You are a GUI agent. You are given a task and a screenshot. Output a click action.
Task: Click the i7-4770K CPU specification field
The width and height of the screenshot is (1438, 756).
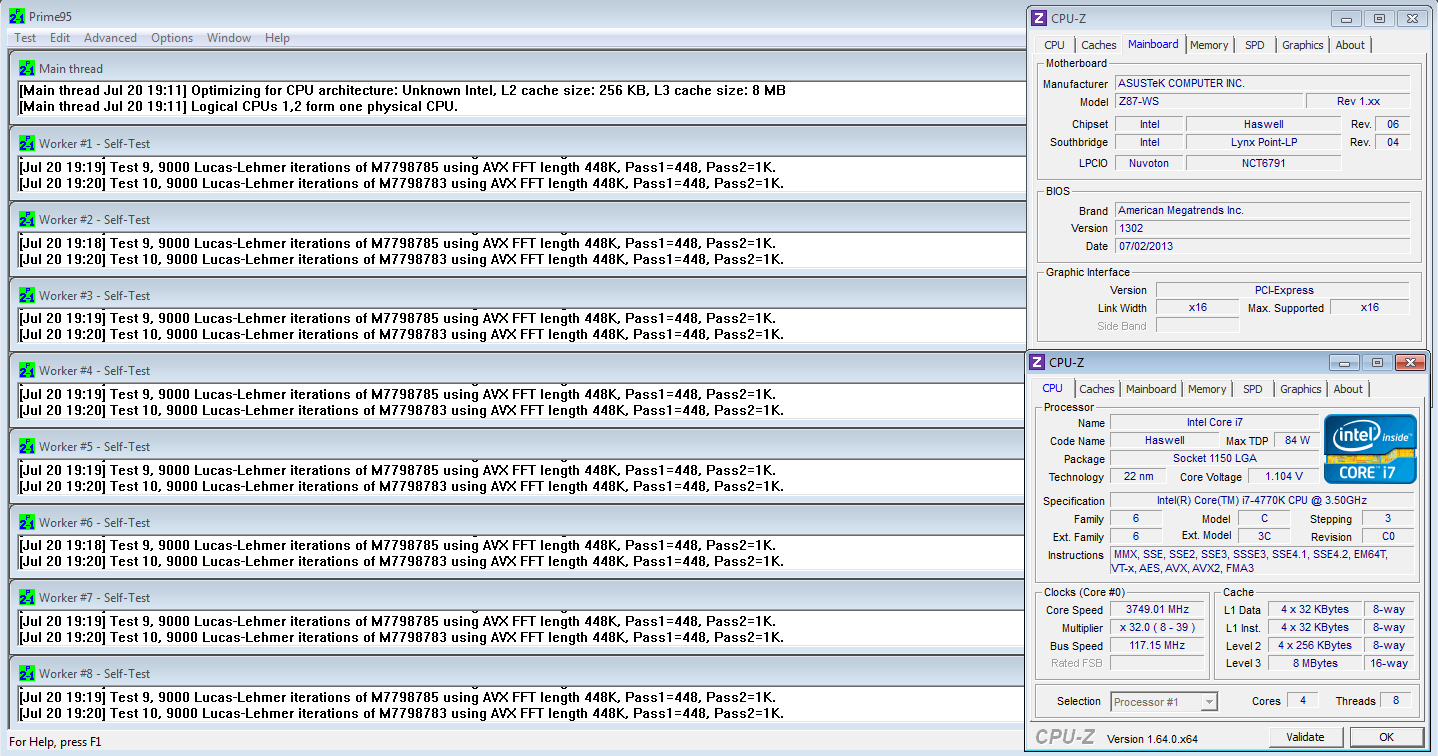(x=1262, y=500)
